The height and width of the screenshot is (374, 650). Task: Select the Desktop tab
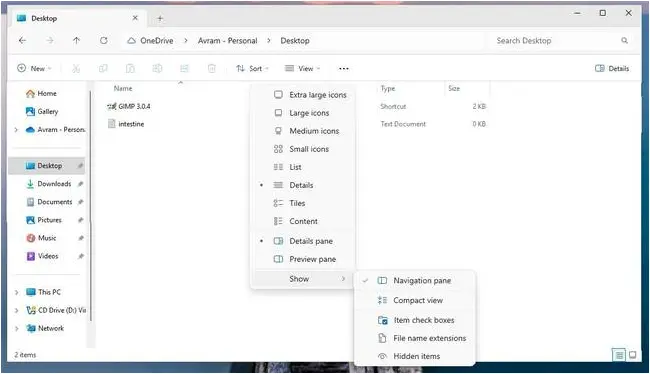(x=77, y=18)
